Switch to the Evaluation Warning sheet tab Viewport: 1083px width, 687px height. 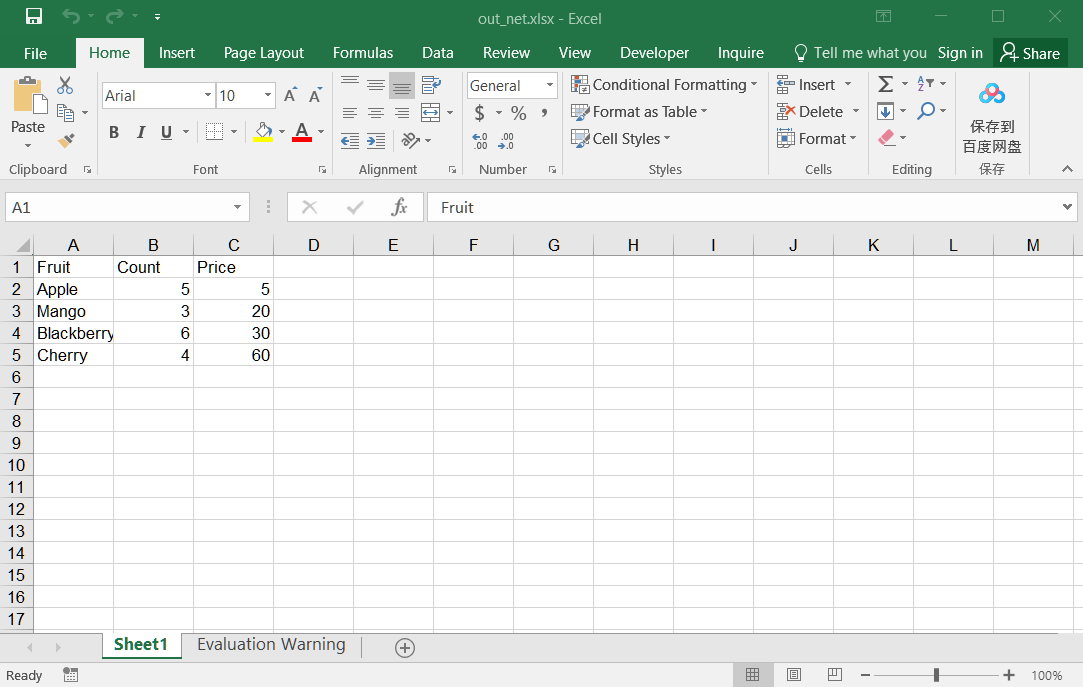(x=271, y=645)
